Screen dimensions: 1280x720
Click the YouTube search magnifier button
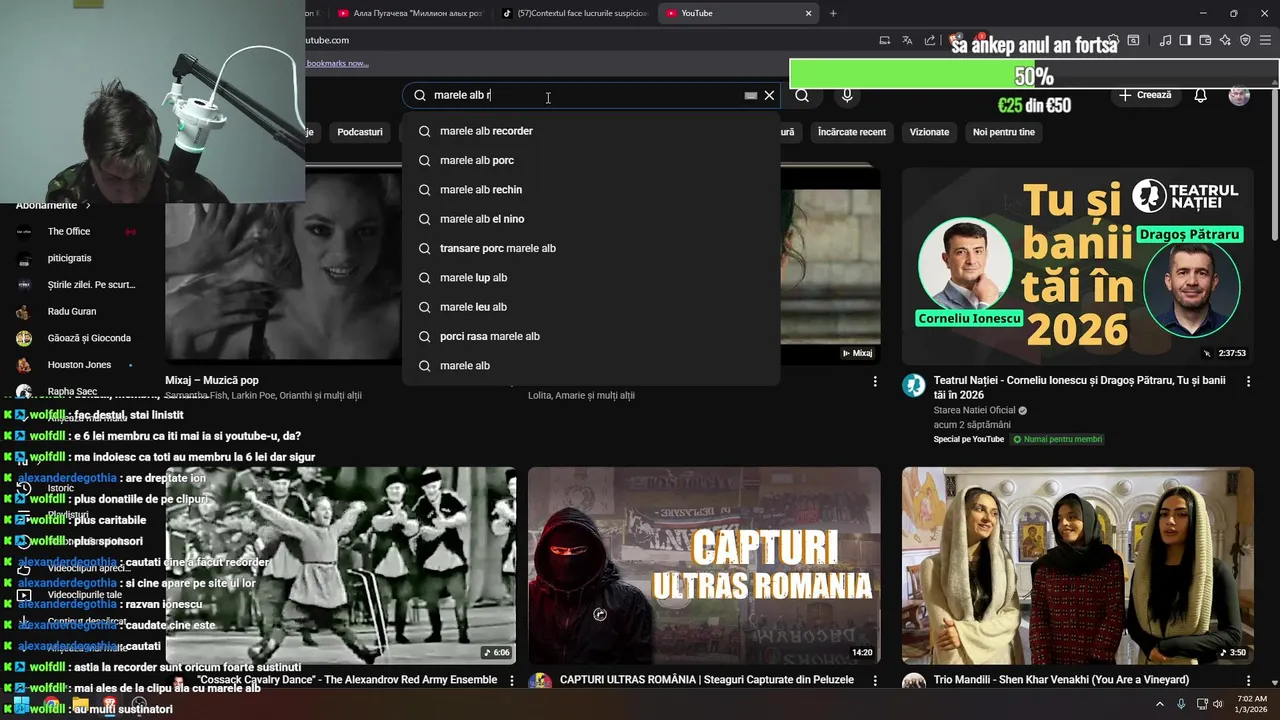coord(802,95)
